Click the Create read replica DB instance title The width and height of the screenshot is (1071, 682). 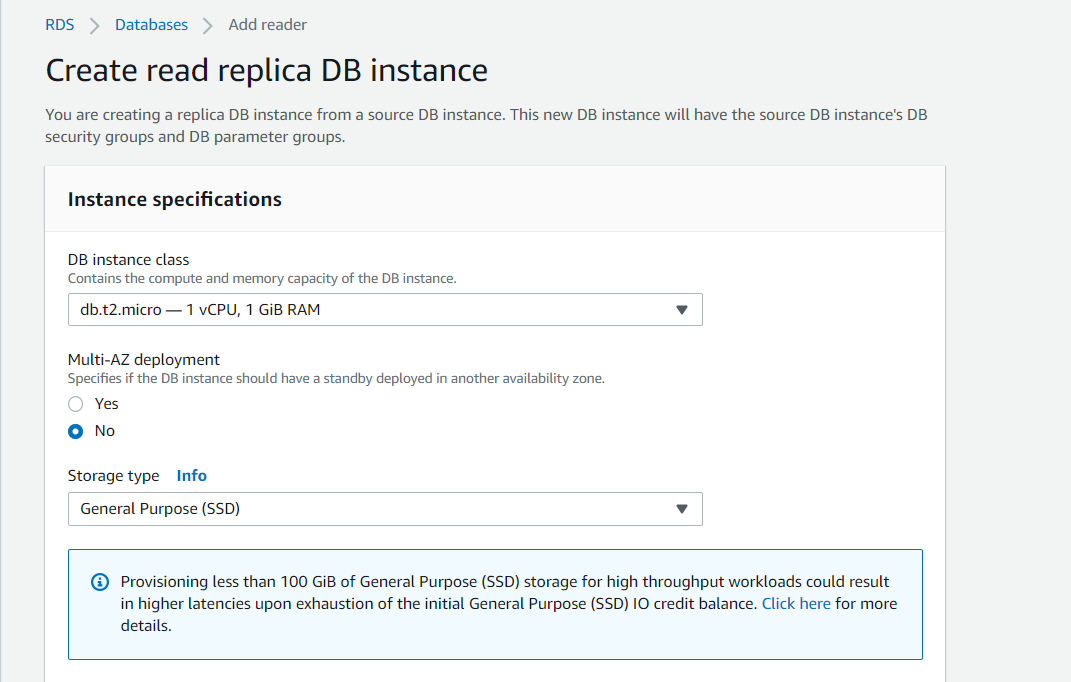click(266, 70)
